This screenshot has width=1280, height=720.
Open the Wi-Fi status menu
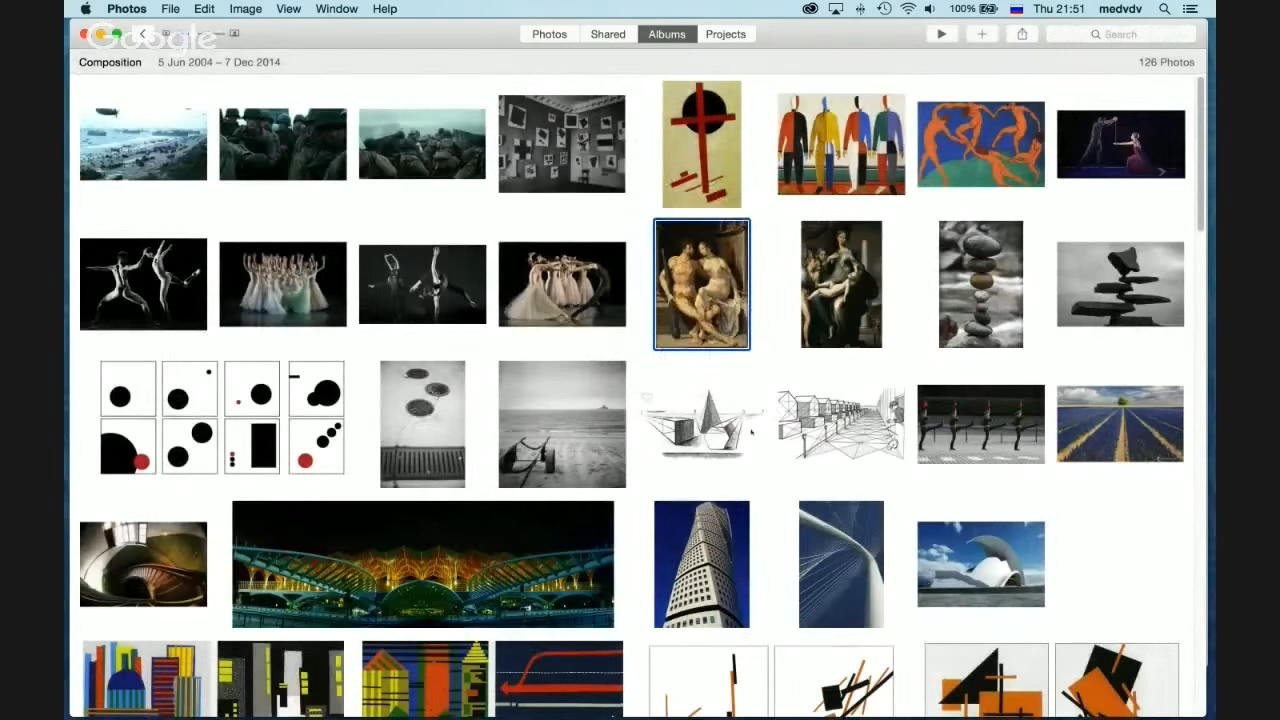pyautogui.click(x=908, y=9)
